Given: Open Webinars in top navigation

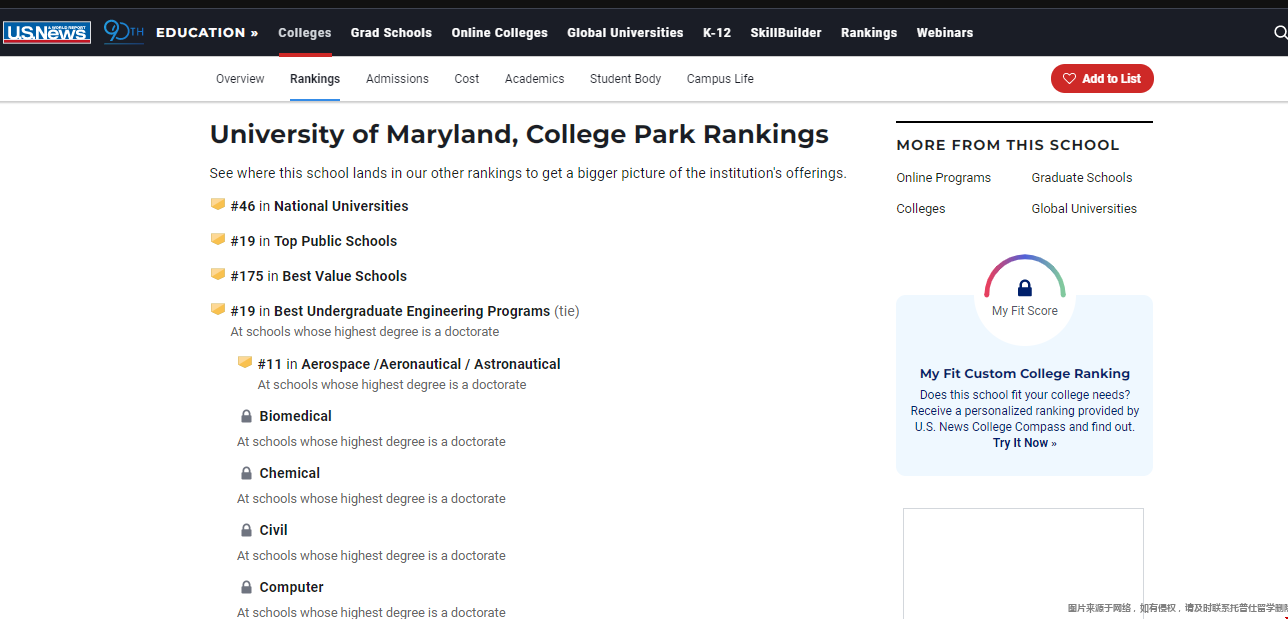Looking at the screenshot, I should click(x=945, y=33).
